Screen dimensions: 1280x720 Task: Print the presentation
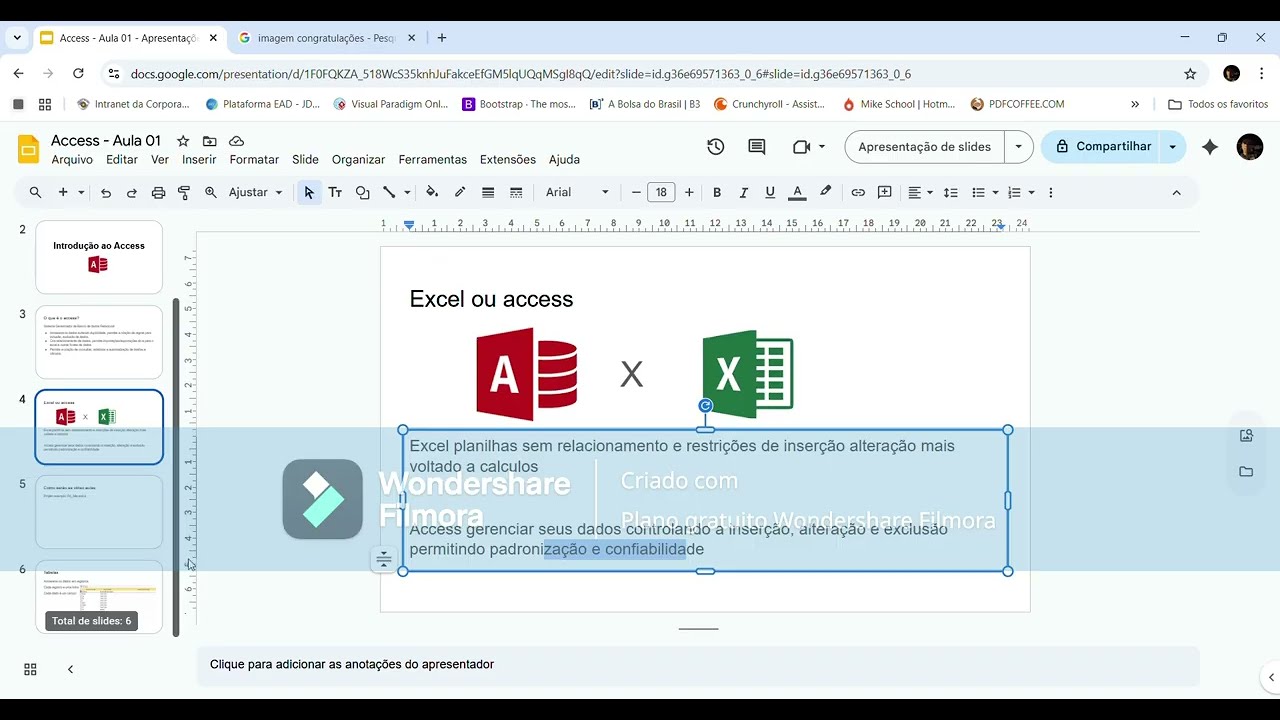click(x=158, y=192)
